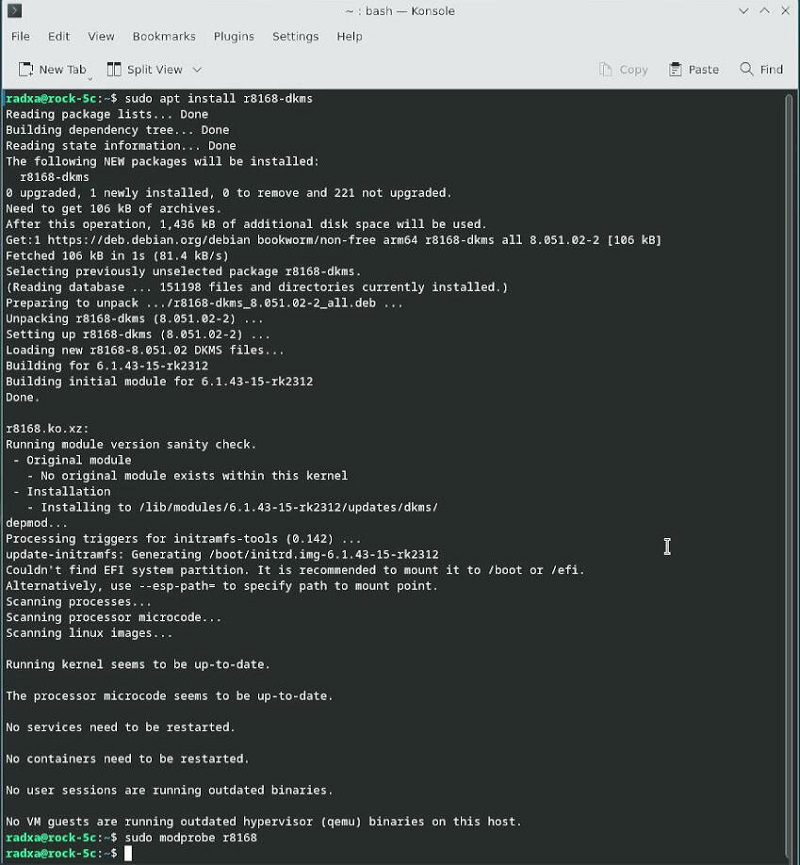800x865 pixels.
Task: Click 'No services need to be restarted.'
Action: pyautogui.click(x=120, y=727)
